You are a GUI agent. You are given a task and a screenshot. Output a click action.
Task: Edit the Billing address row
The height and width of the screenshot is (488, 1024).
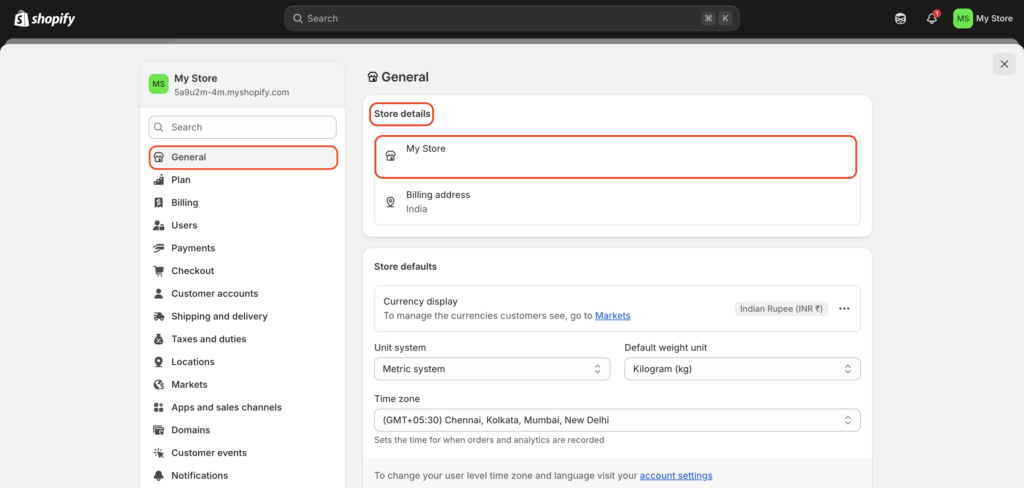pos(617,202)
